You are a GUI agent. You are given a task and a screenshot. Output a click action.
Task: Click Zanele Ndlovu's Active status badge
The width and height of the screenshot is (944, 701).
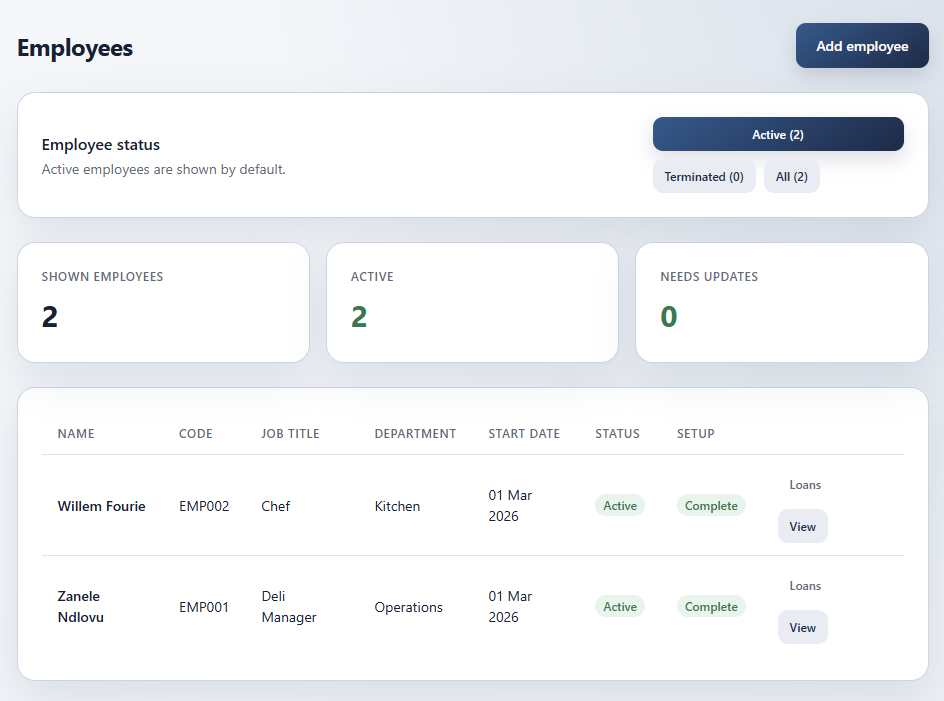point(620,606)
